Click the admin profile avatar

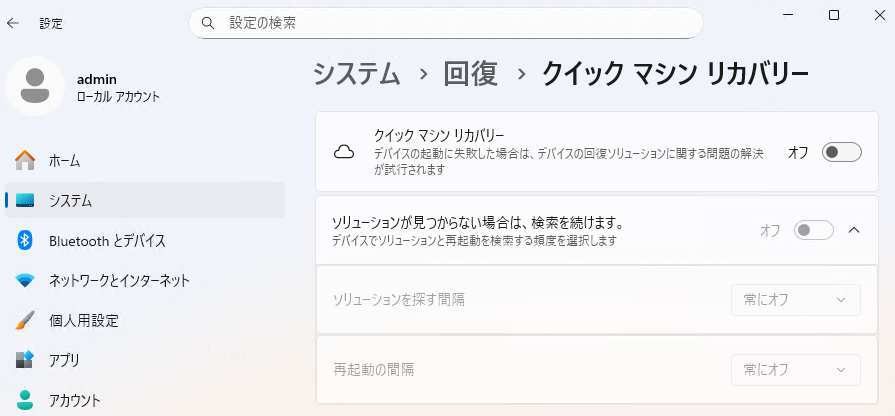35,86
